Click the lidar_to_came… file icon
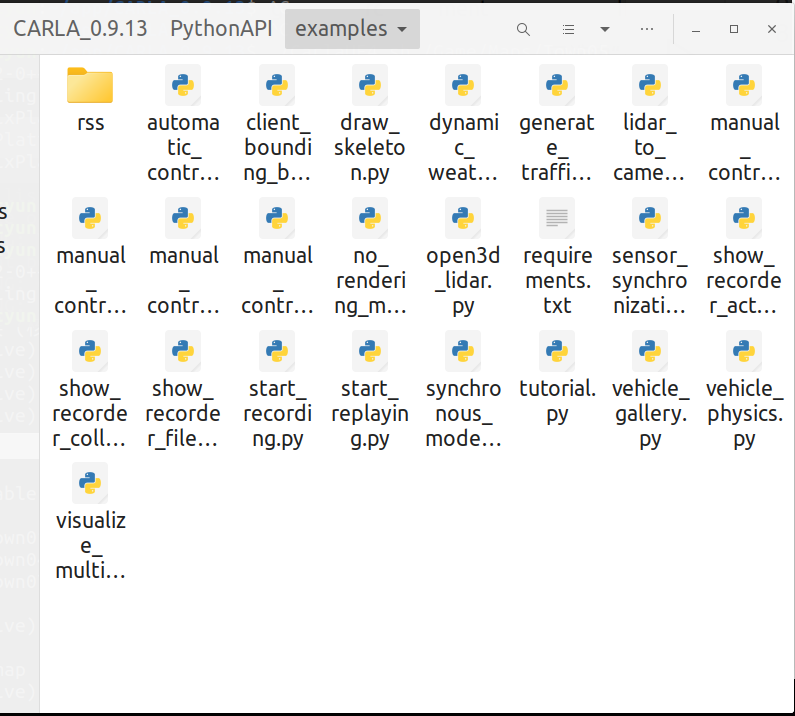This screenshot has width=795, height=716. [650, 85]
